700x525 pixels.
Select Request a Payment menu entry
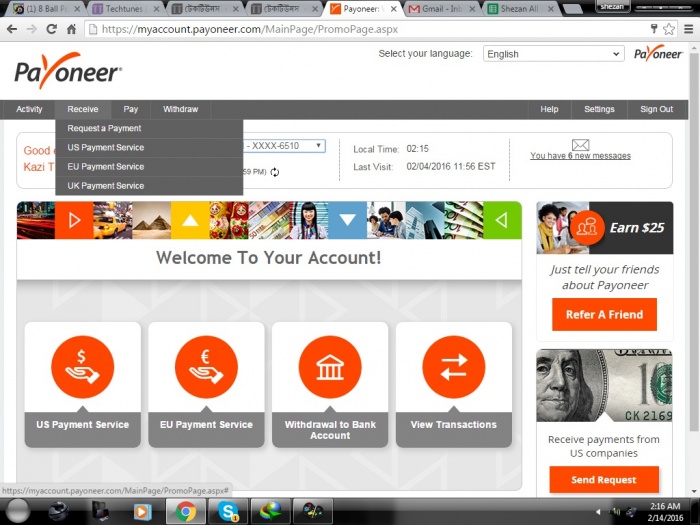coord(149,129)
